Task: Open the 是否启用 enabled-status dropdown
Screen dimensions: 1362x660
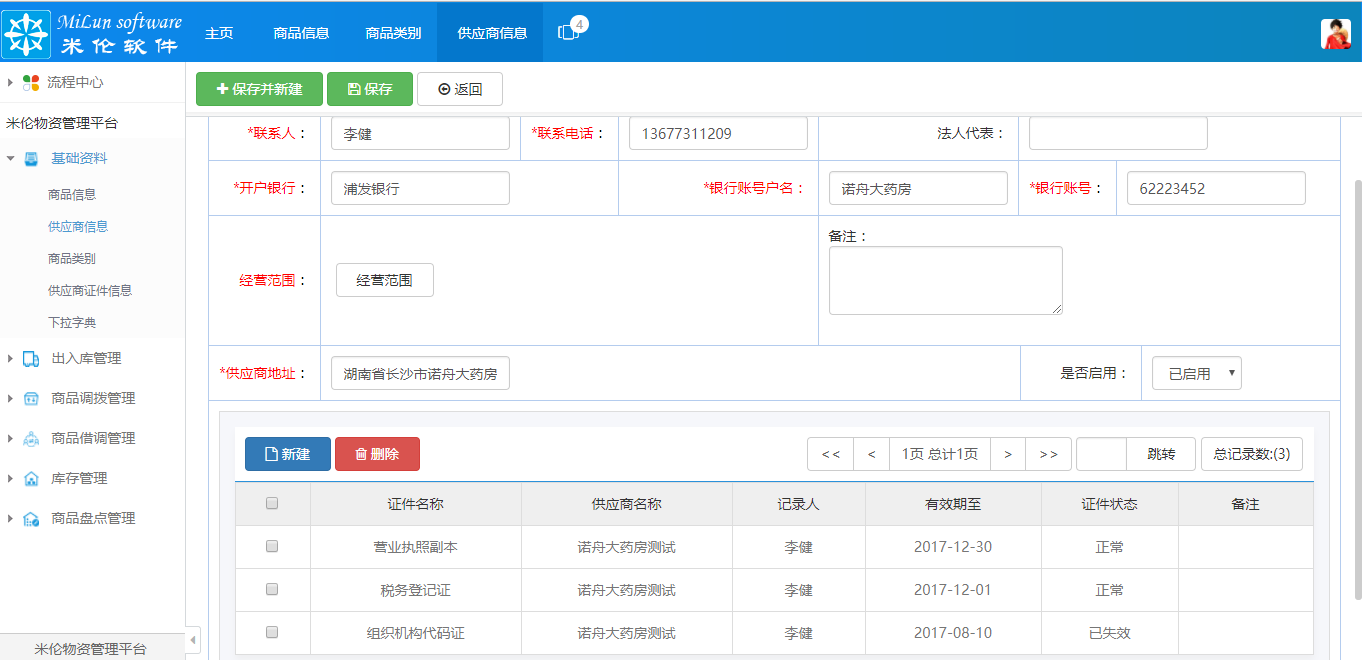Action: [1196, 372]
